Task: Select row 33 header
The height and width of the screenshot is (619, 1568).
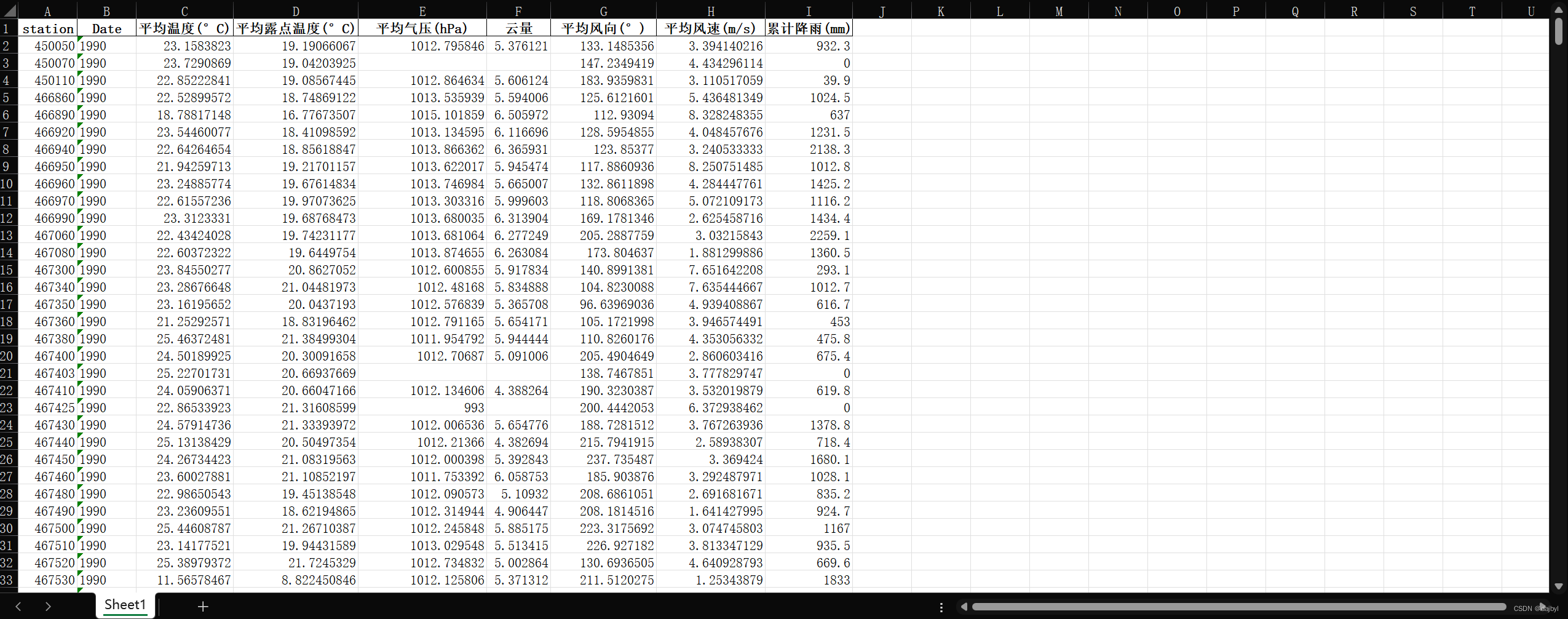Action: (x=9, y=580)
